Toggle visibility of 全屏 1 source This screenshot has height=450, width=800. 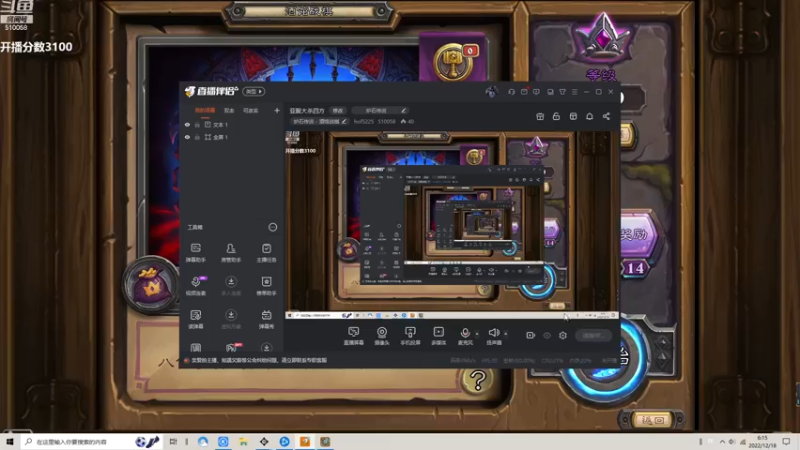(x=187, y=137)
